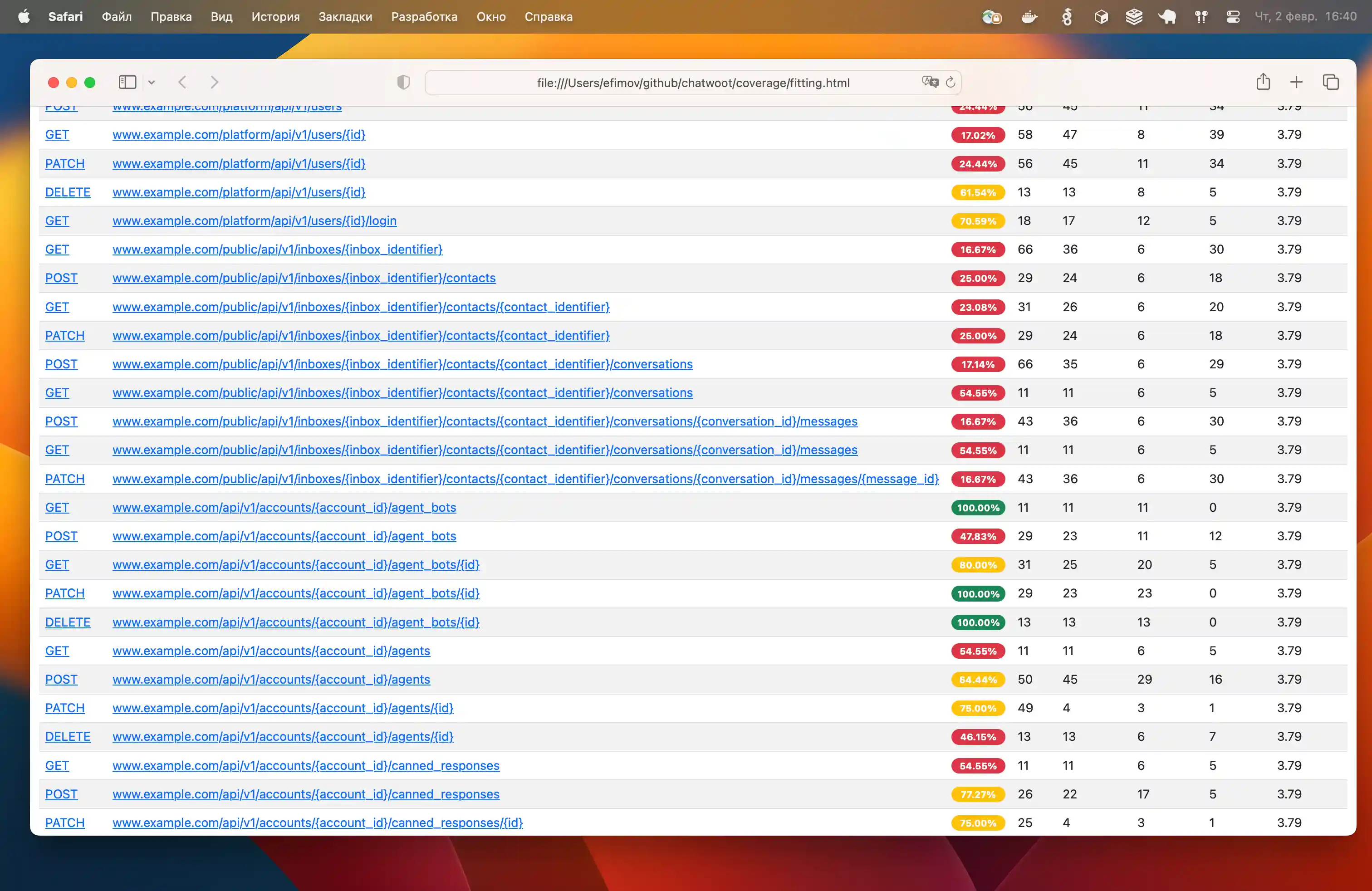
Task: Open the users/{id}/login endpoint link
Action: click(x=254, y=221)
